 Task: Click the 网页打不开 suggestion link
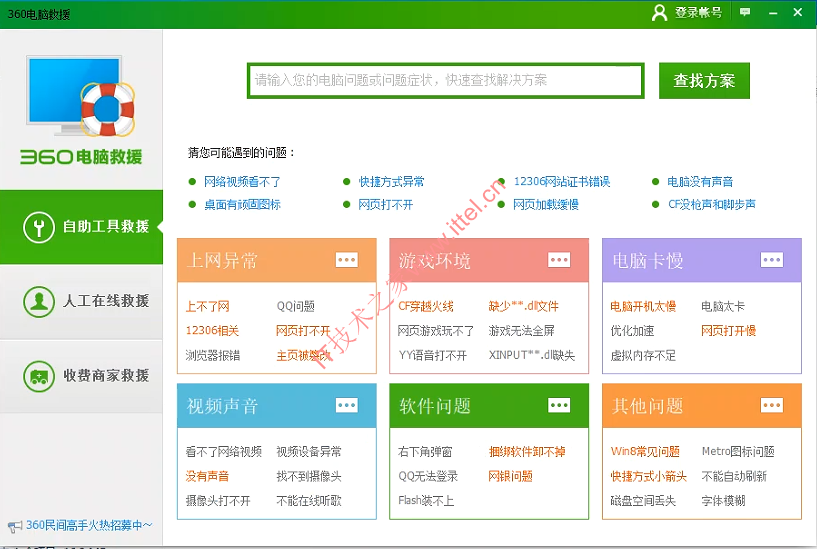386,205
